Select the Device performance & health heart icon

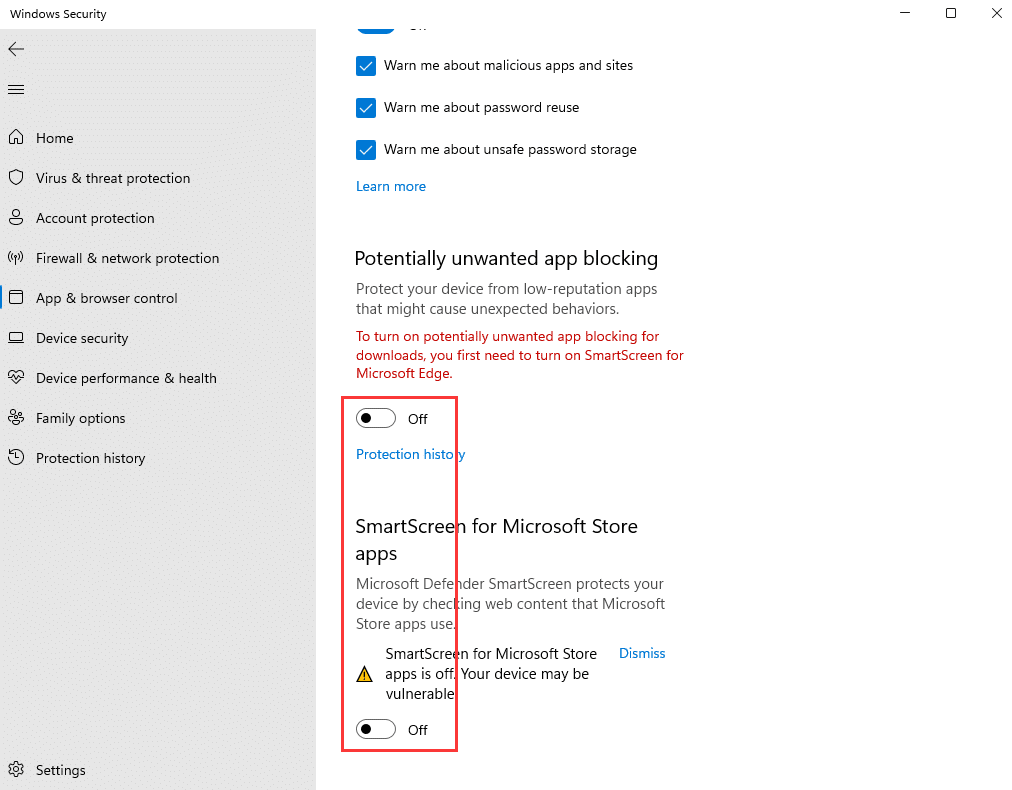16,378
